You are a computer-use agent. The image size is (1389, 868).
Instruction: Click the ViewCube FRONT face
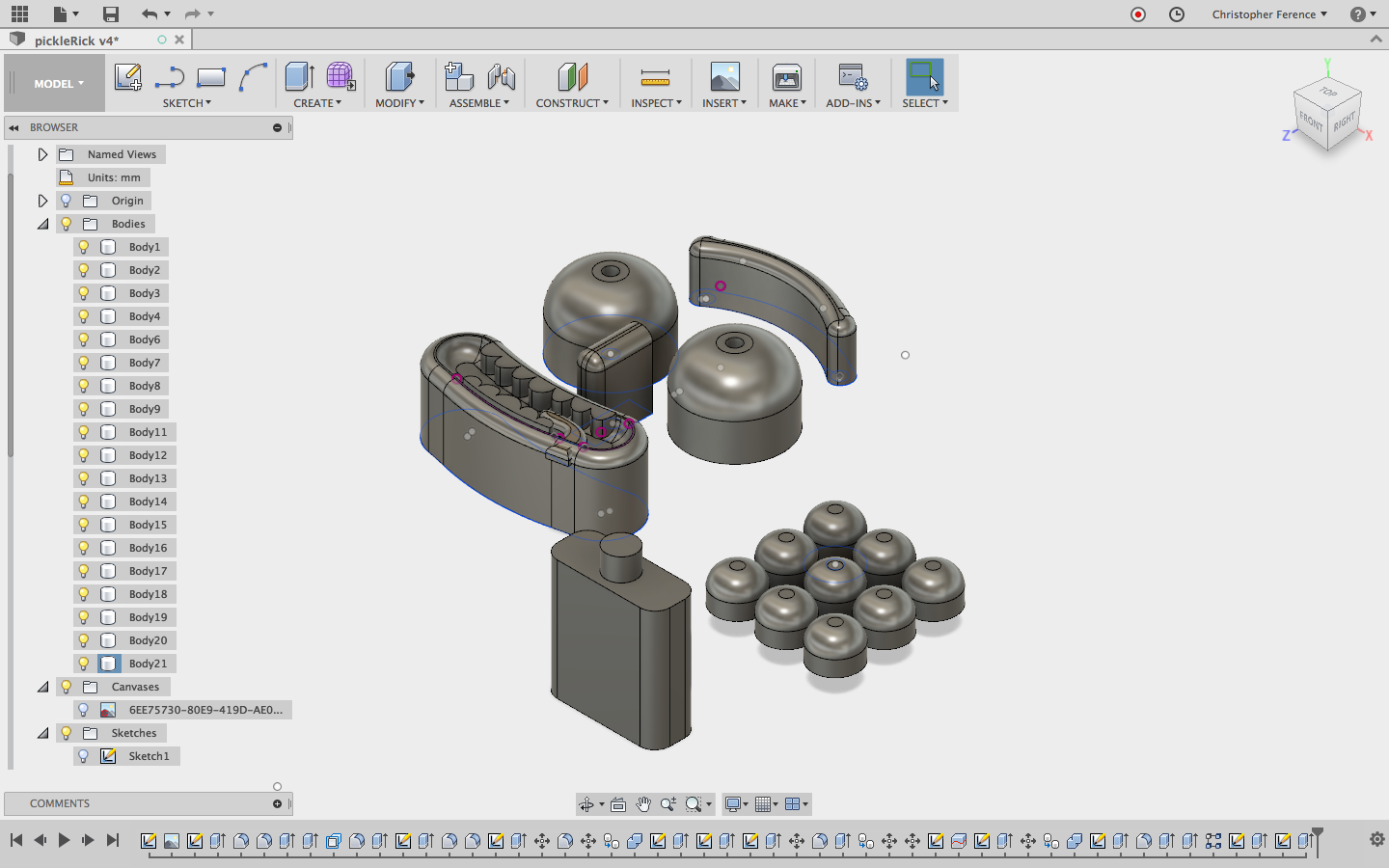coord(1310,122)
